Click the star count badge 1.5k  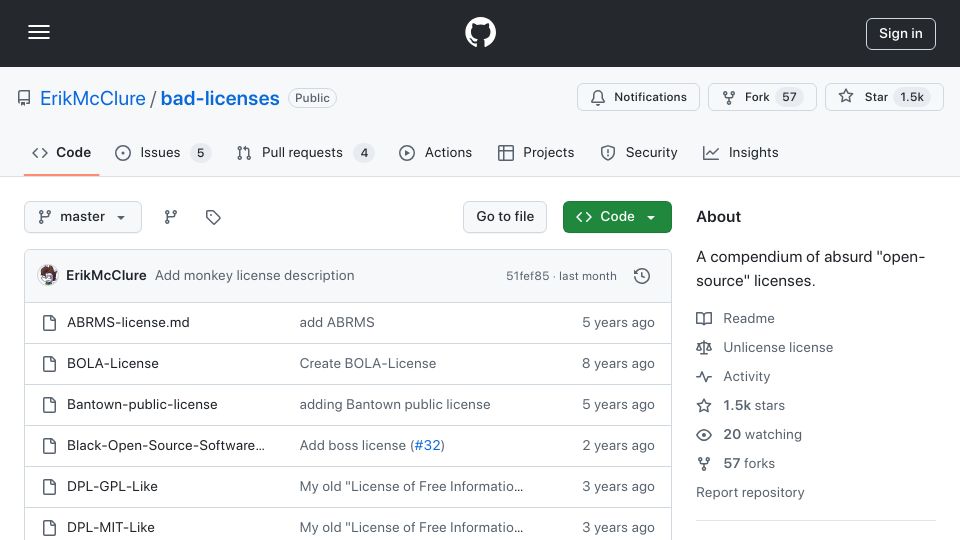[912, 97]
